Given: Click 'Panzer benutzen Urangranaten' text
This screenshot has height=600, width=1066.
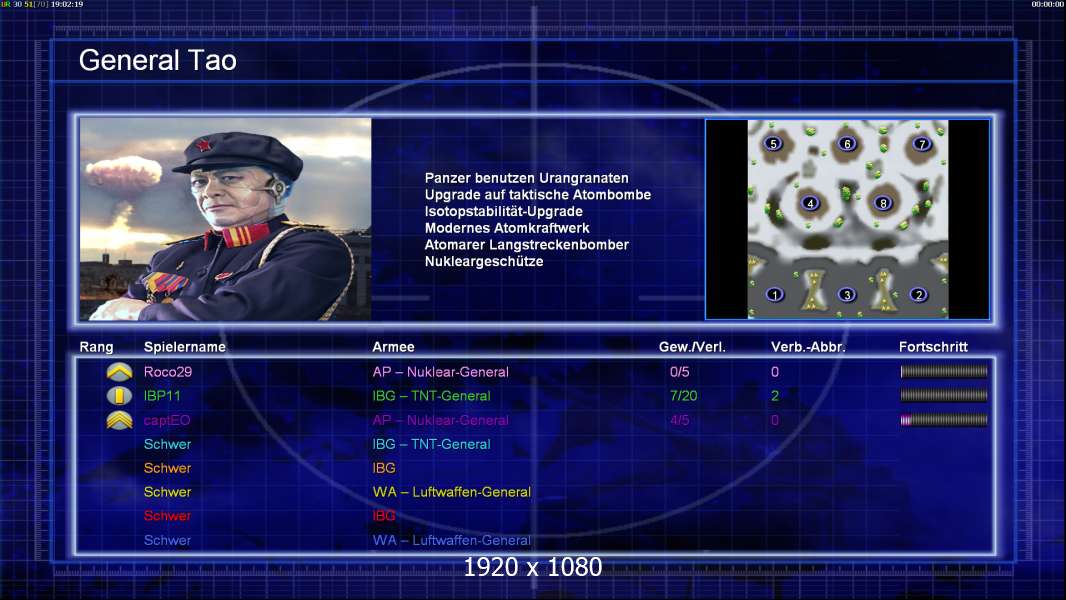Looking at the screenshot, I should point(526,178).
